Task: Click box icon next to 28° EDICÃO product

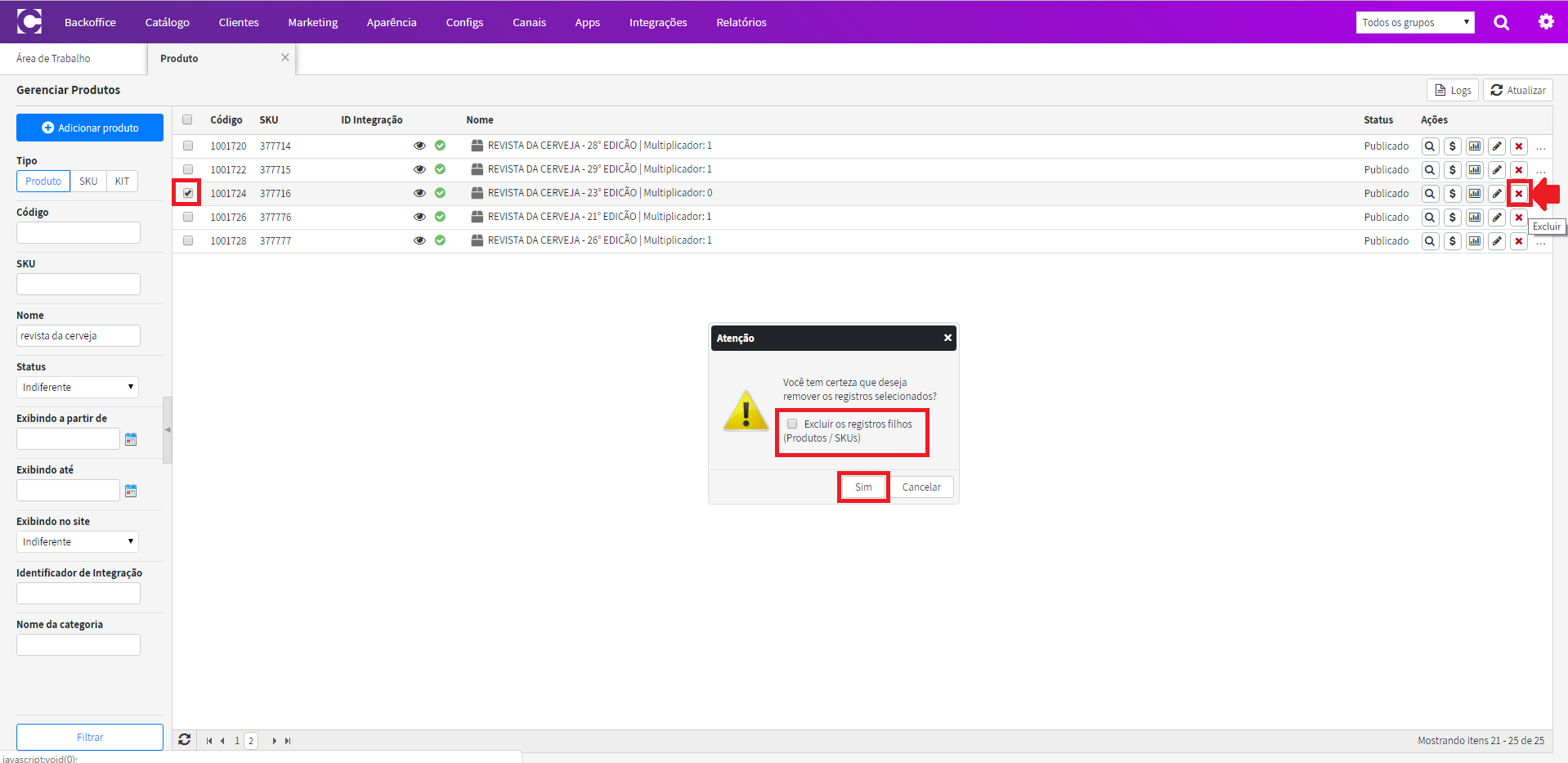Action: pos(477,146)
